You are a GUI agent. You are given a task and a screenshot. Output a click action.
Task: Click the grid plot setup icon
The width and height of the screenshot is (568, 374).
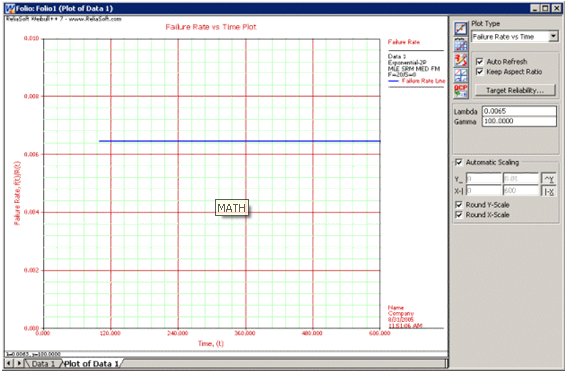point(461,45)
